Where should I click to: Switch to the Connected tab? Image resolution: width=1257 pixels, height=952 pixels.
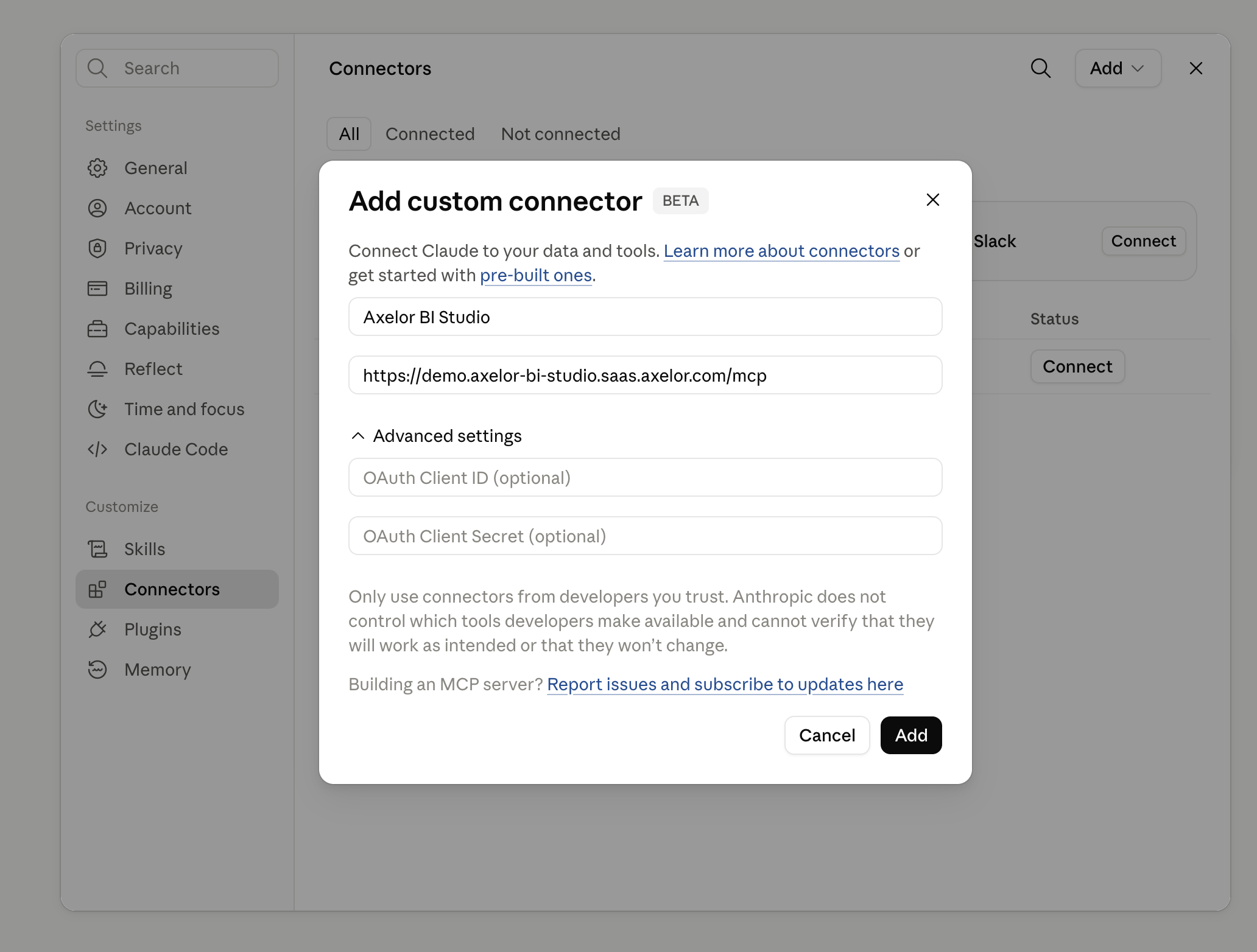click(x=430, y=134)
